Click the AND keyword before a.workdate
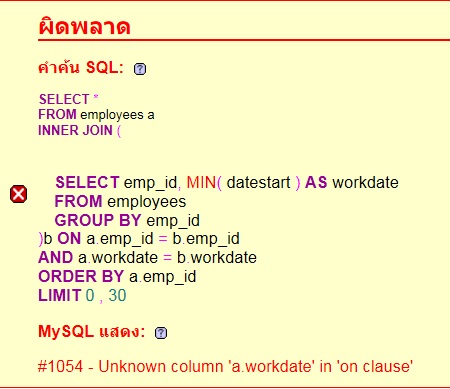 click(x=56, y=258)
